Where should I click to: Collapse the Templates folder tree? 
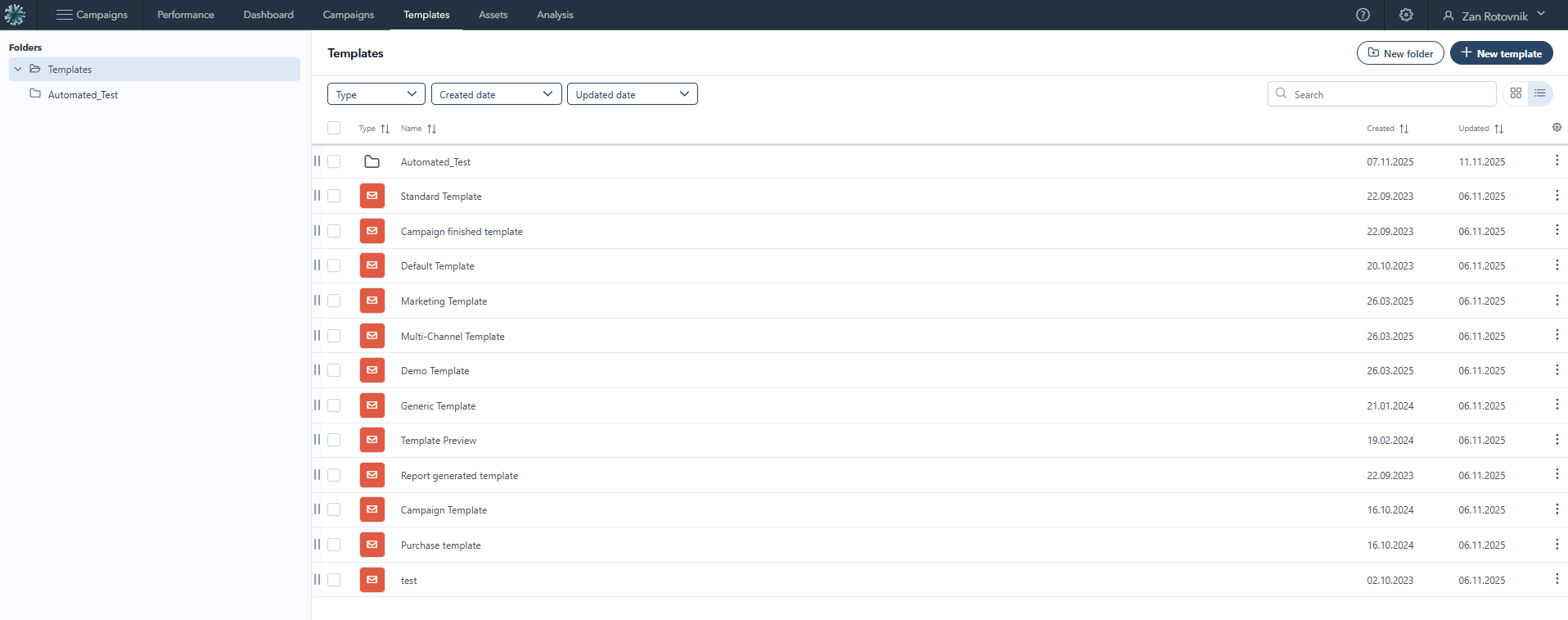[18, 70]
